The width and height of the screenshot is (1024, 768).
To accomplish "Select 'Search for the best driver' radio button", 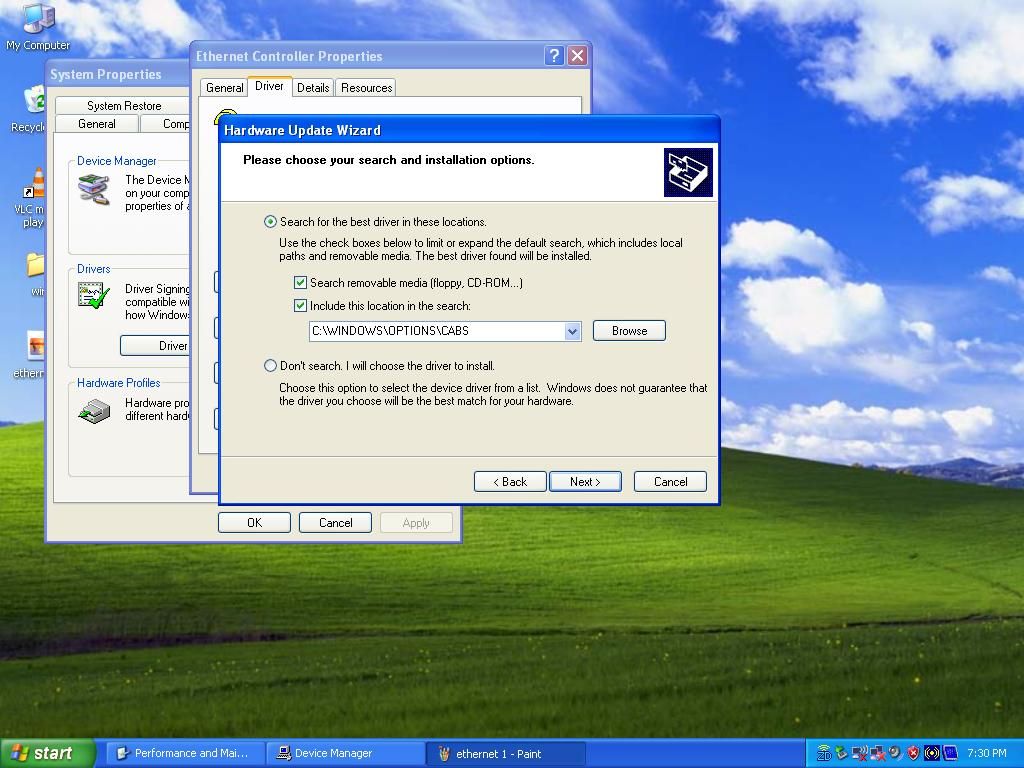I will (270, 222).
